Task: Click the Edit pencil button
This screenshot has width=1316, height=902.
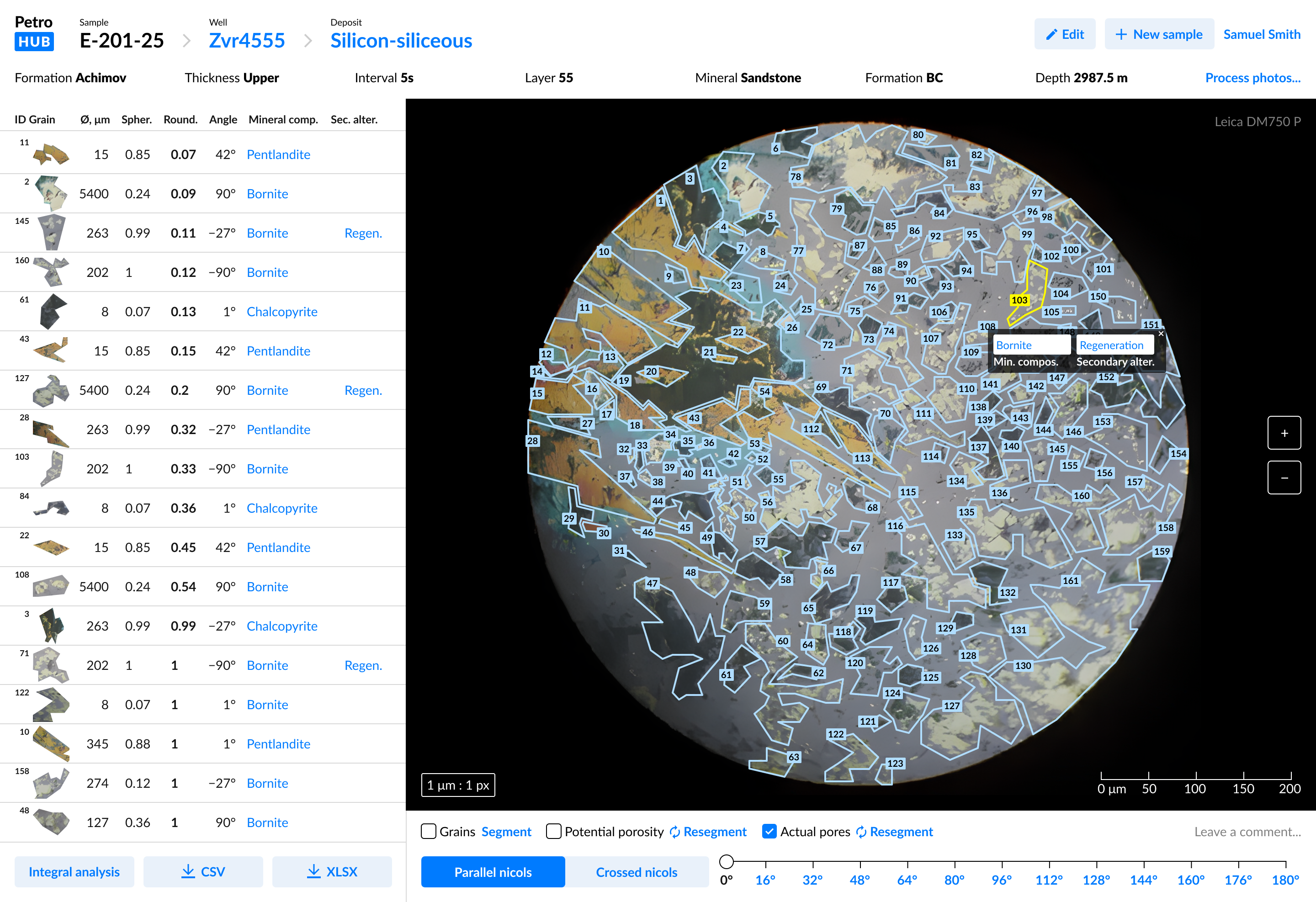Action: pyautogui.click(x=1064, y=34)
